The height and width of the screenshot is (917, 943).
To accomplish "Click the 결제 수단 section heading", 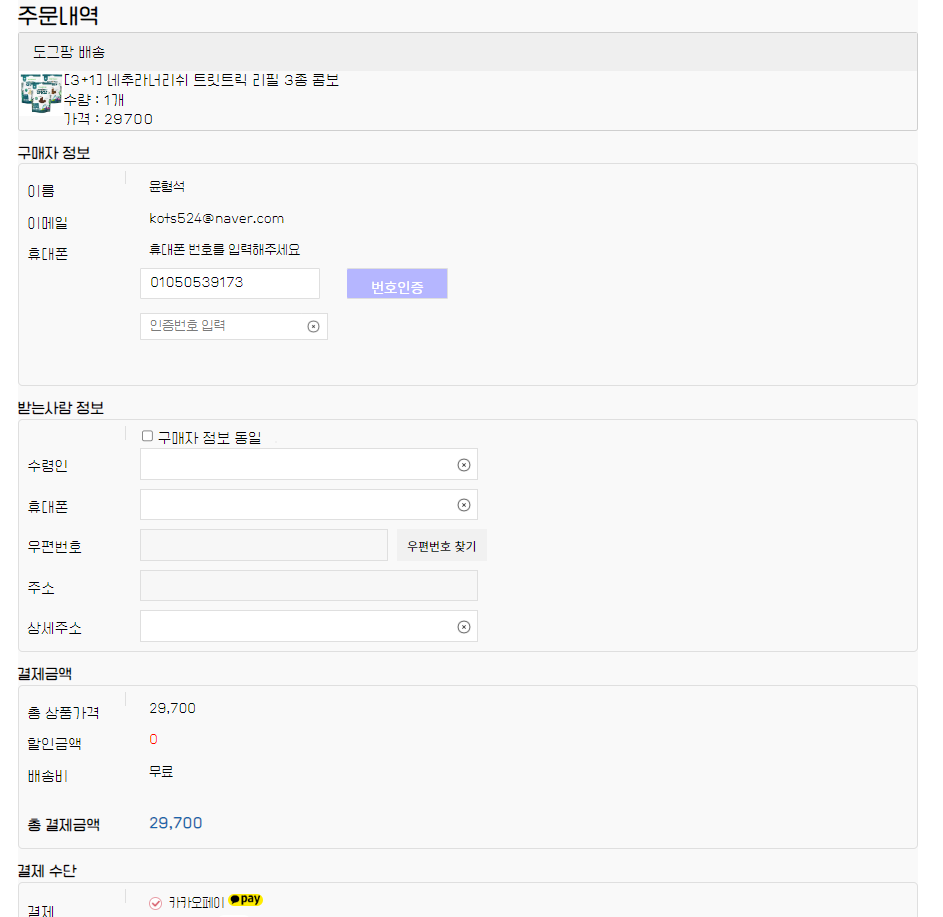I will [47, 871].
